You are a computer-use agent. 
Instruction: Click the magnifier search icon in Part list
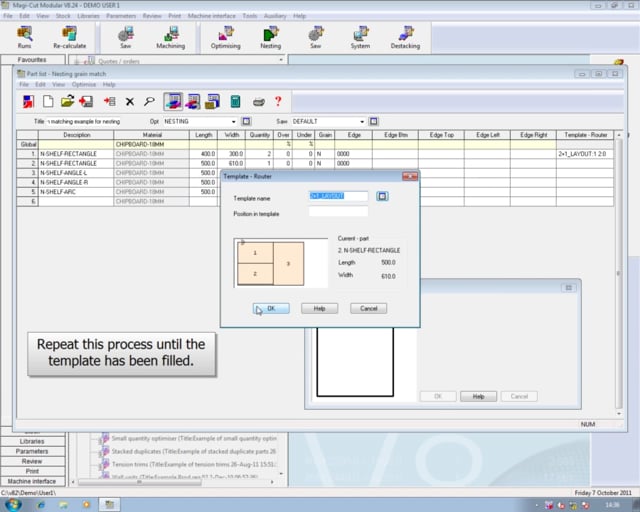(x=149, y=101)
